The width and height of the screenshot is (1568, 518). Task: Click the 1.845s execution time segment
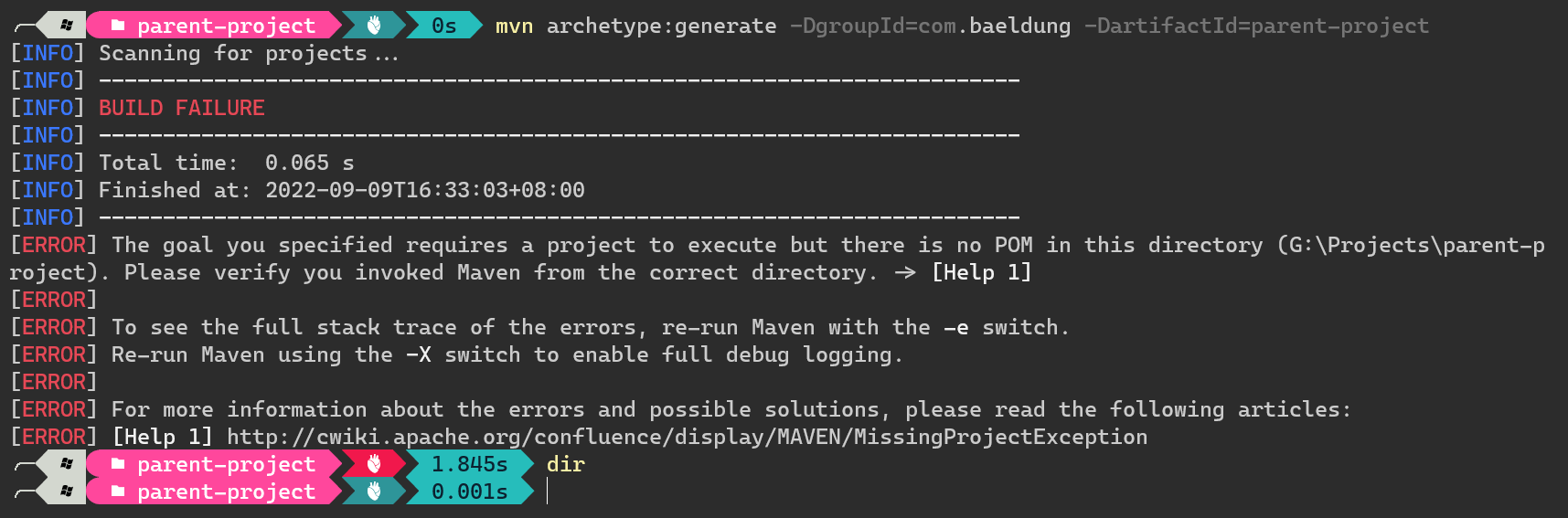469,464
